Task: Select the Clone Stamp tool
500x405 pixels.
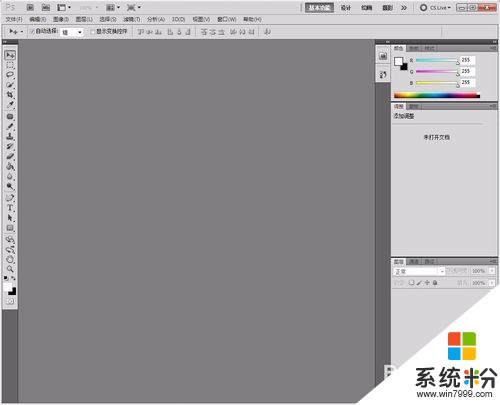Action: pos(10,136)
